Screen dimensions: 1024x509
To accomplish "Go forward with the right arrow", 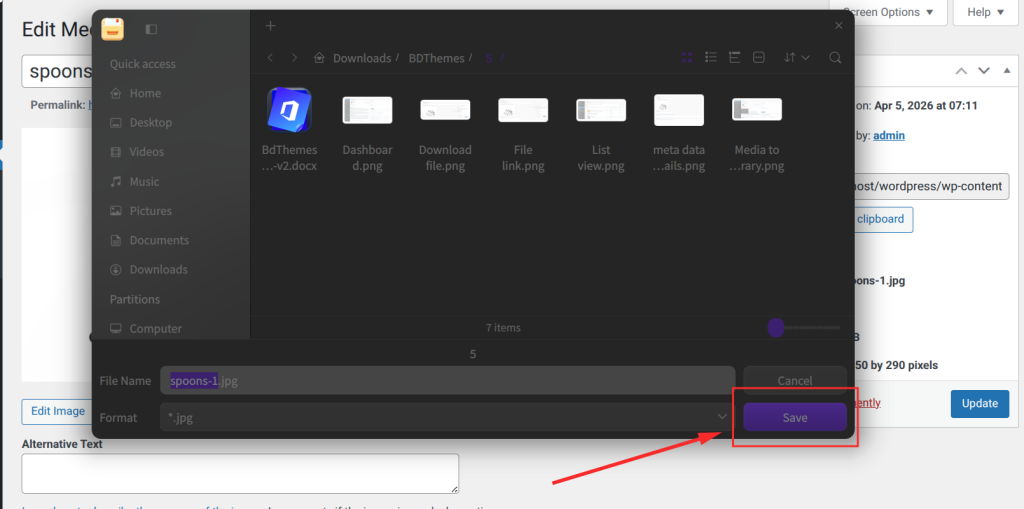I will point(294,58).
